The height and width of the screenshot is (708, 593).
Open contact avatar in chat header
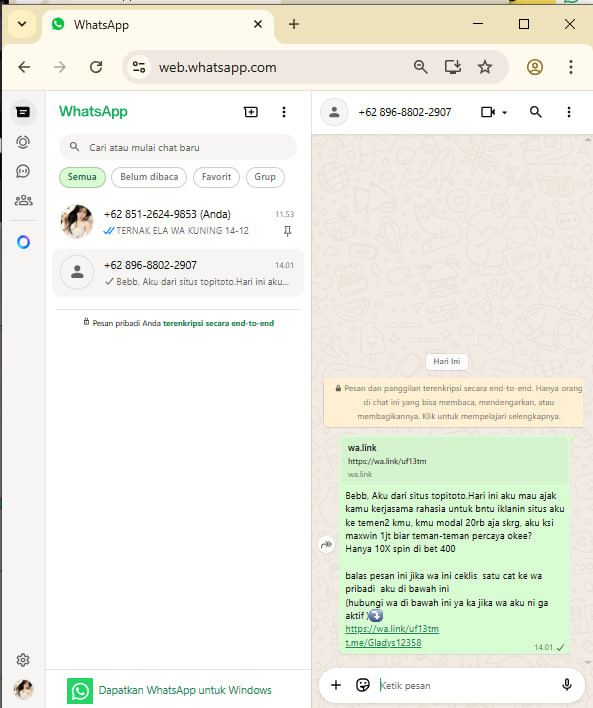[x=334, y=112]
